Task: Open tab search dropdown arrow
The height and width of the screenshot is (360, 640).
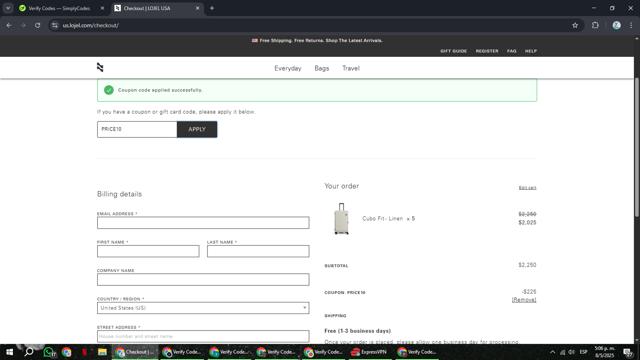Action: 8,8
